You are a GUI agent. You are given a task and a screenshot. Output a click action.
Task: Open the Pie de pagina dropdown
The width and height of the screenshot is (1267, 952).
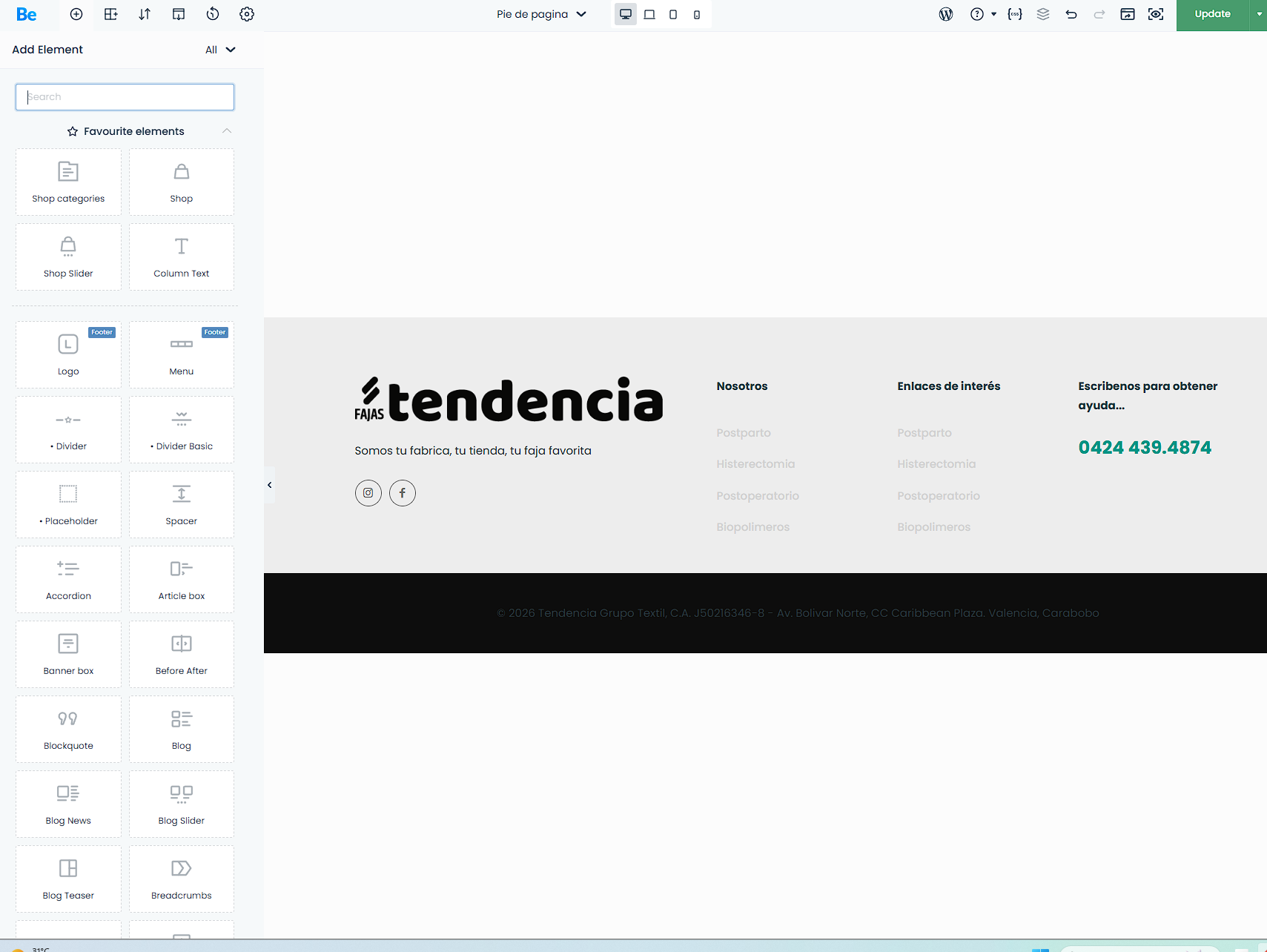(x=541, y=14)
